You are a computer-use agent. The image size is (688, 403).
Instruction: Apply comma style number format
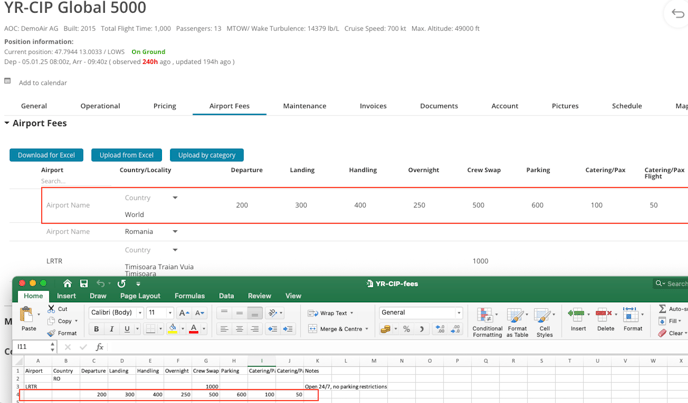(422, 329)
